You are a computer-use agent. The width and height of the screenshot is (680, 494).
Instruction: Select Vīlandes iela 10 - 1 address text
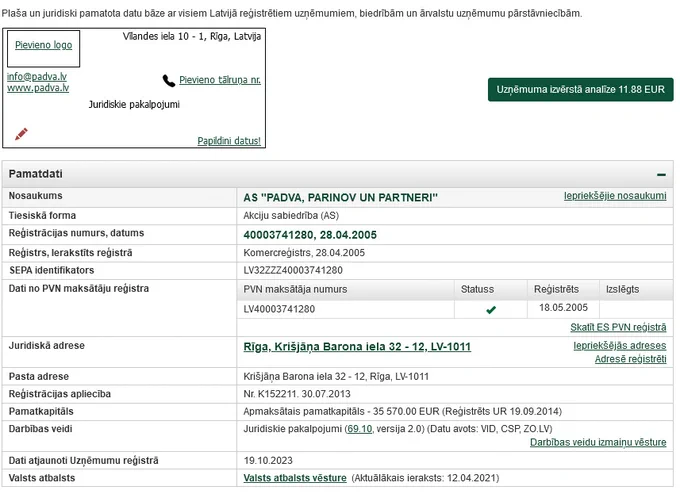192,36
